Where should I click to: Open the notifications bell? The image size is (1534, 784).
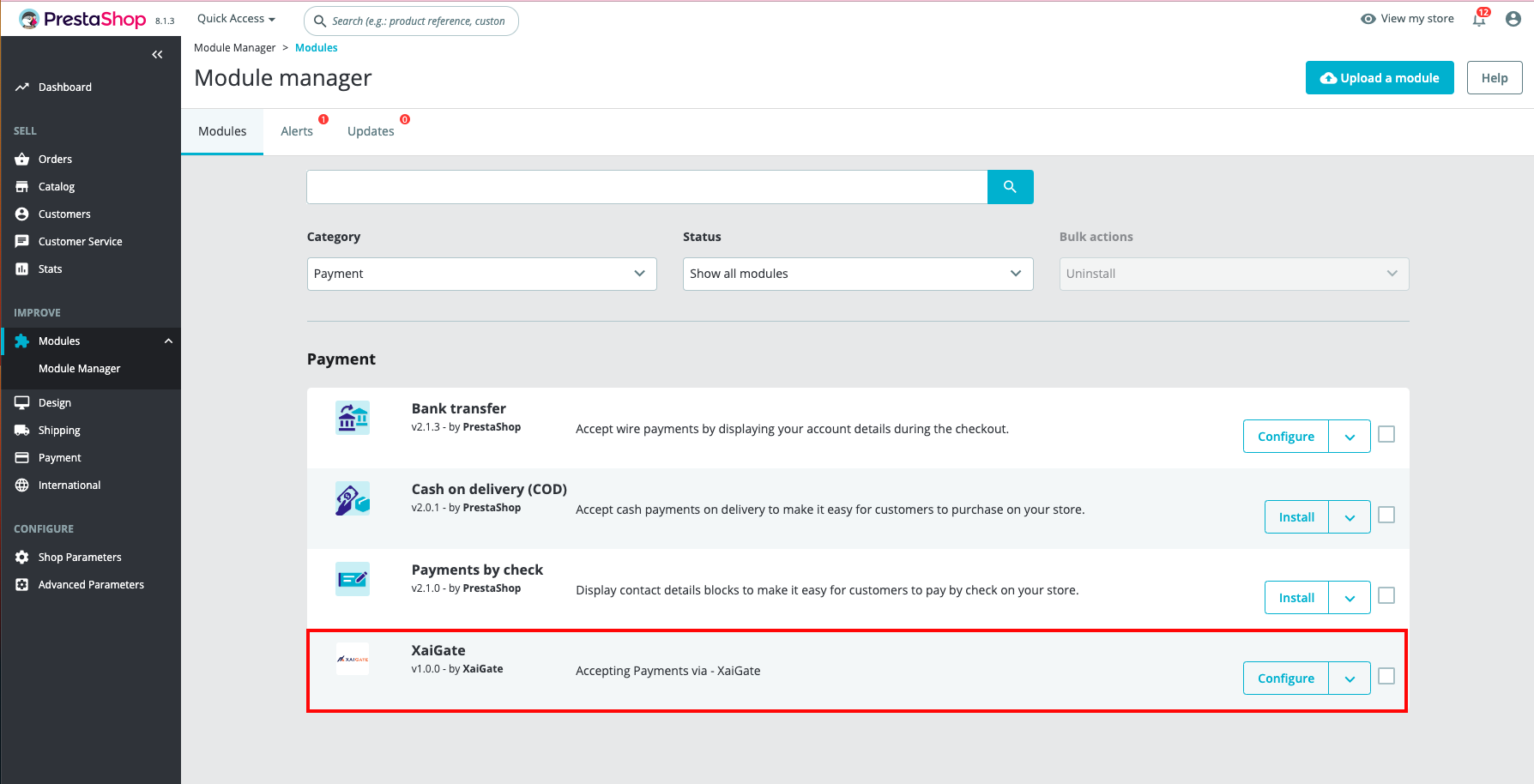[x=1479, y=19]
